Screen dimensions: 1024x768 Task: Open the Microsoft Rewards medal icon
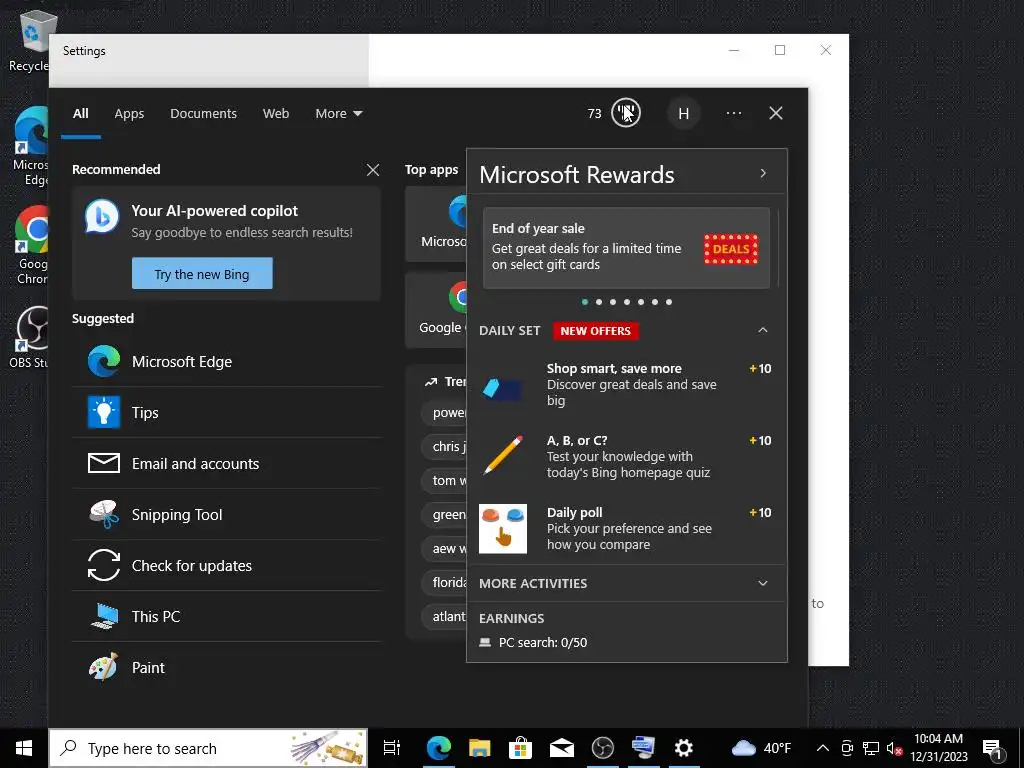626,113
